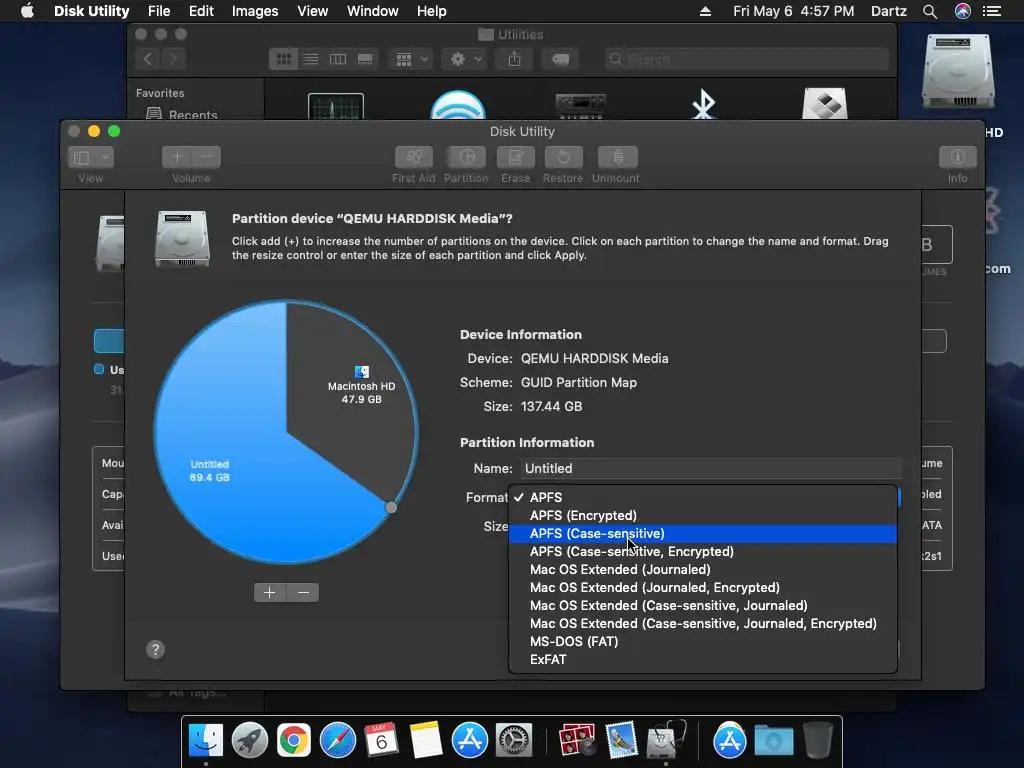Click the Partition toolbar icon
Screen dimensions: 1024x768
(x=466, y=157)
